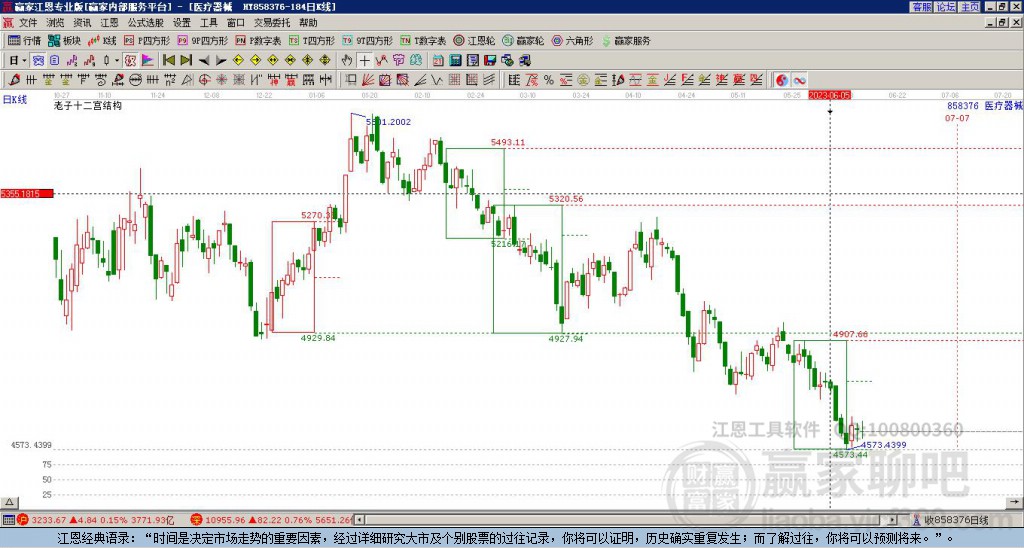Select the triangle ruler tool
This screenshot has width=1024, height=548.
(187, 80)
